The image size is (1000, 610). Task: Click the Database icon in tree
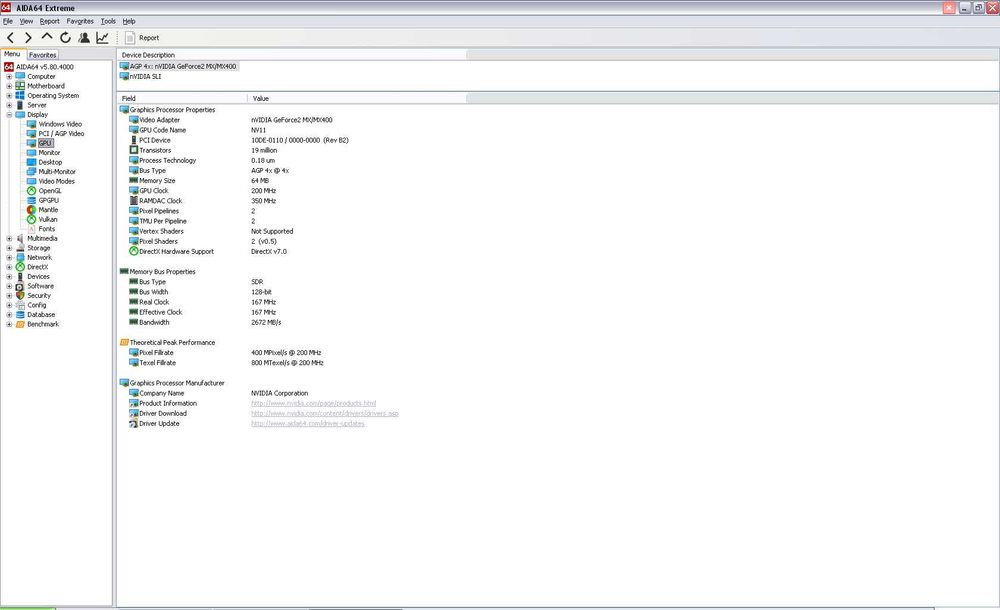click(x=20, y=315)
